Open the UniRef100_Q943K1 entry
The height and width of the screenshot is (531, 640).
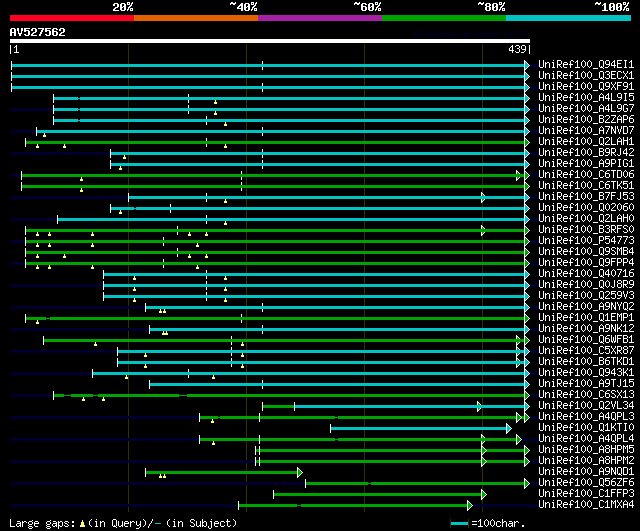586,373
